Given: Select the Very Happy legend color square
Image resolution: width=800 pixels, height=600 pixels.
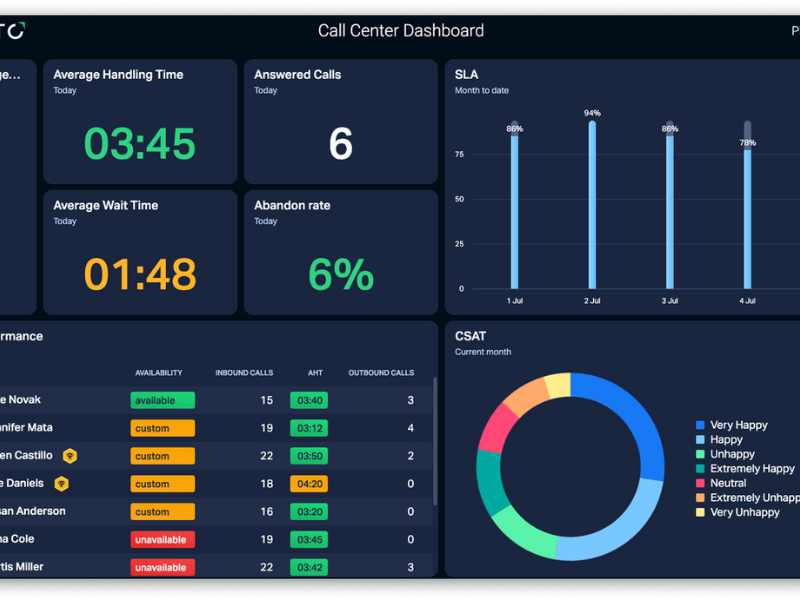Looking at the screenshot, I should point(700,425).
